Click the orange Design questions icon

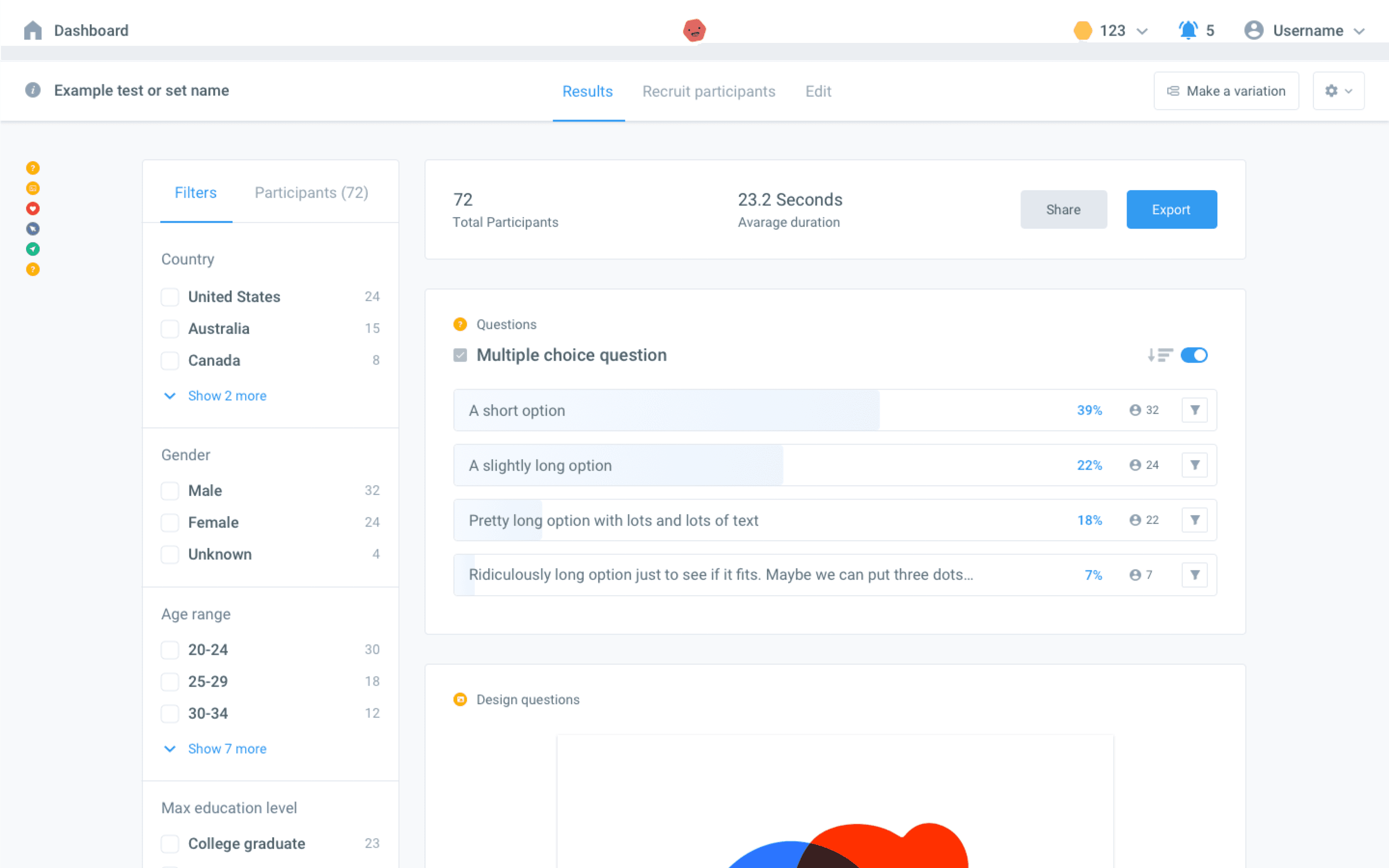click(x=460, y=699)
